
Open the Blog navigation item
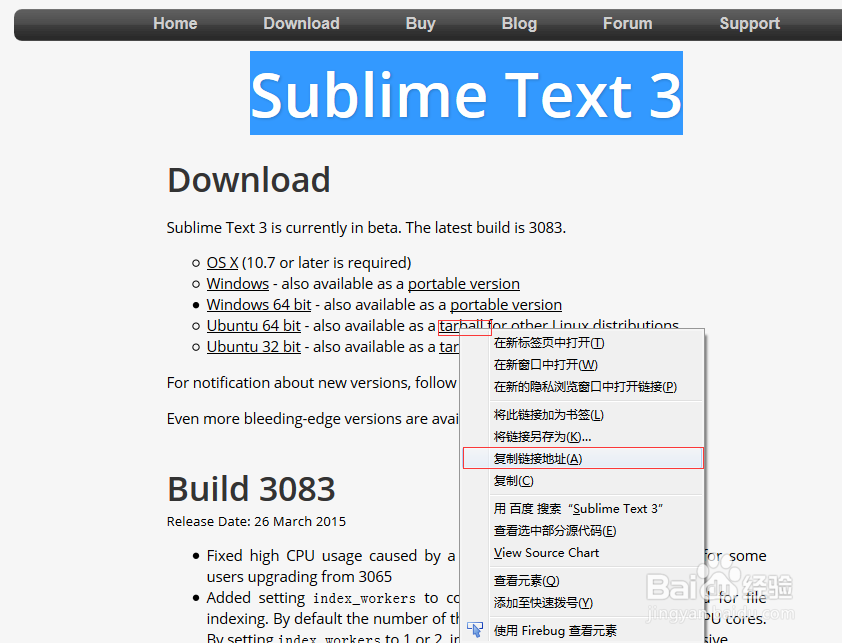click(x=519, y=24)
